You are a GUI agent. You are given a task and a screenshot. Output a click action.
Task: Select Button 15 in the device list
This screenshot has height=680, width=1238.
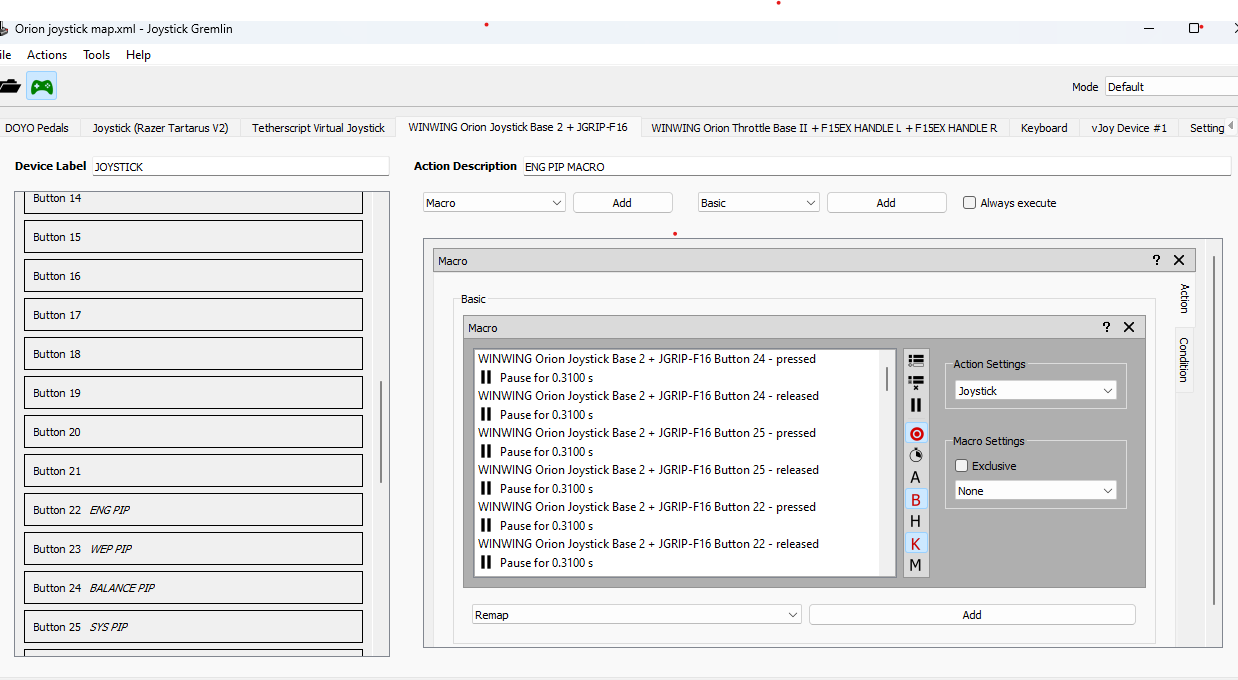tap(193, 237)
